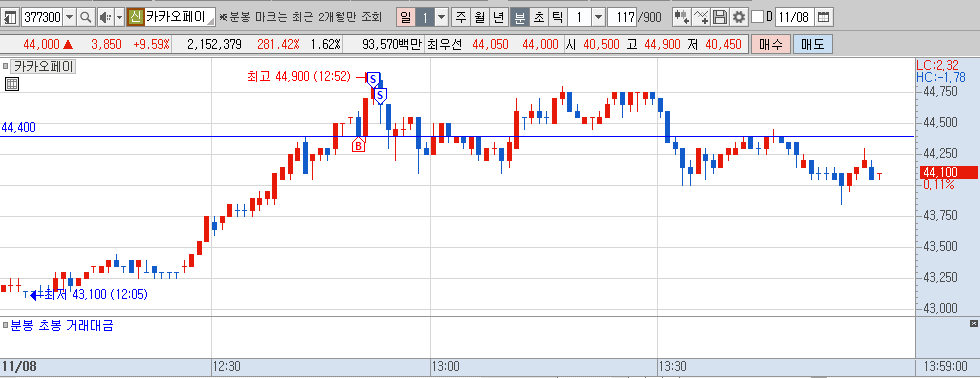Click the speaker sound alert icon

(x=105, y=17)
